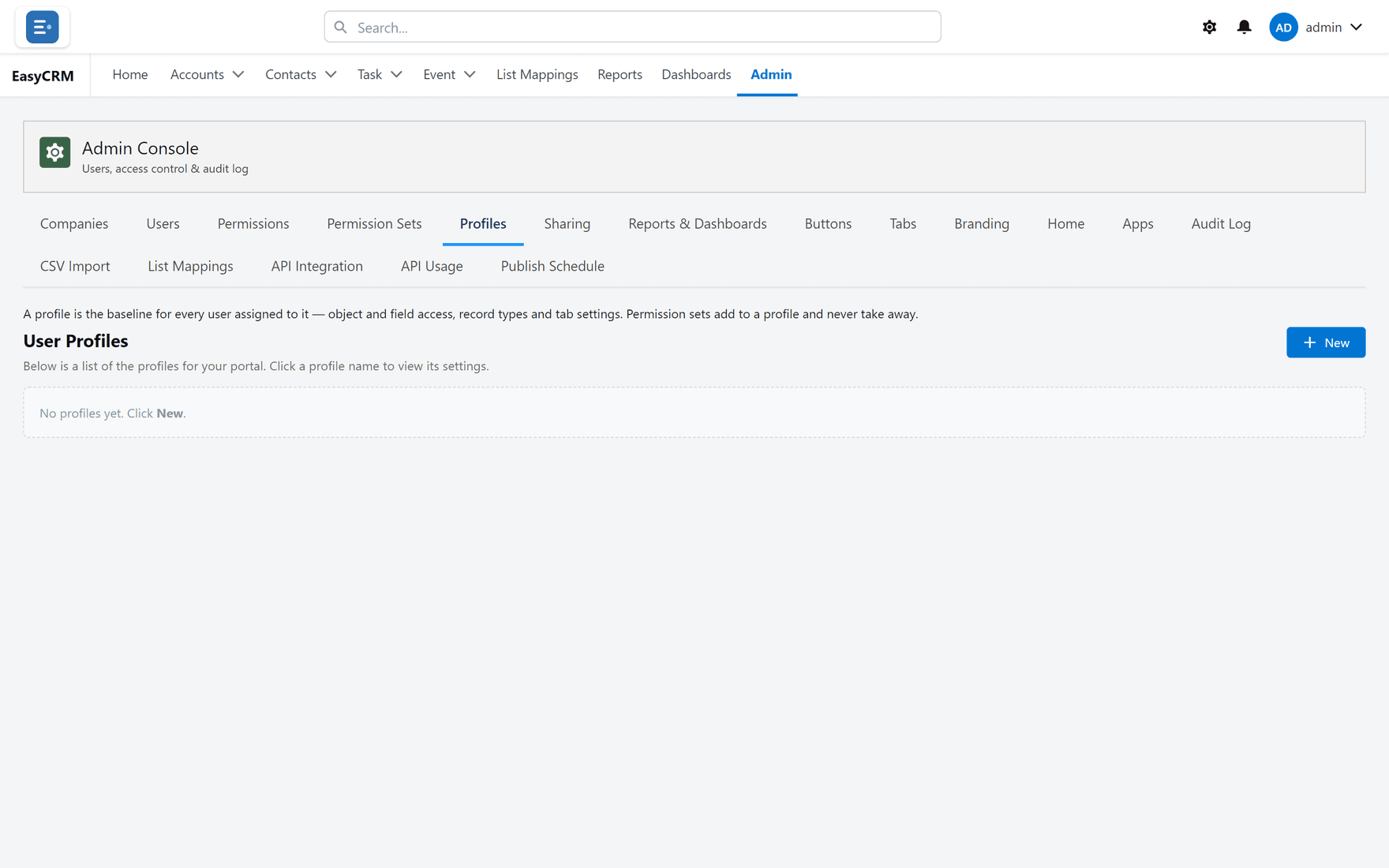Open the API Integration tab
Viewport: 1389px width, 868px height.
coord(316,267)
